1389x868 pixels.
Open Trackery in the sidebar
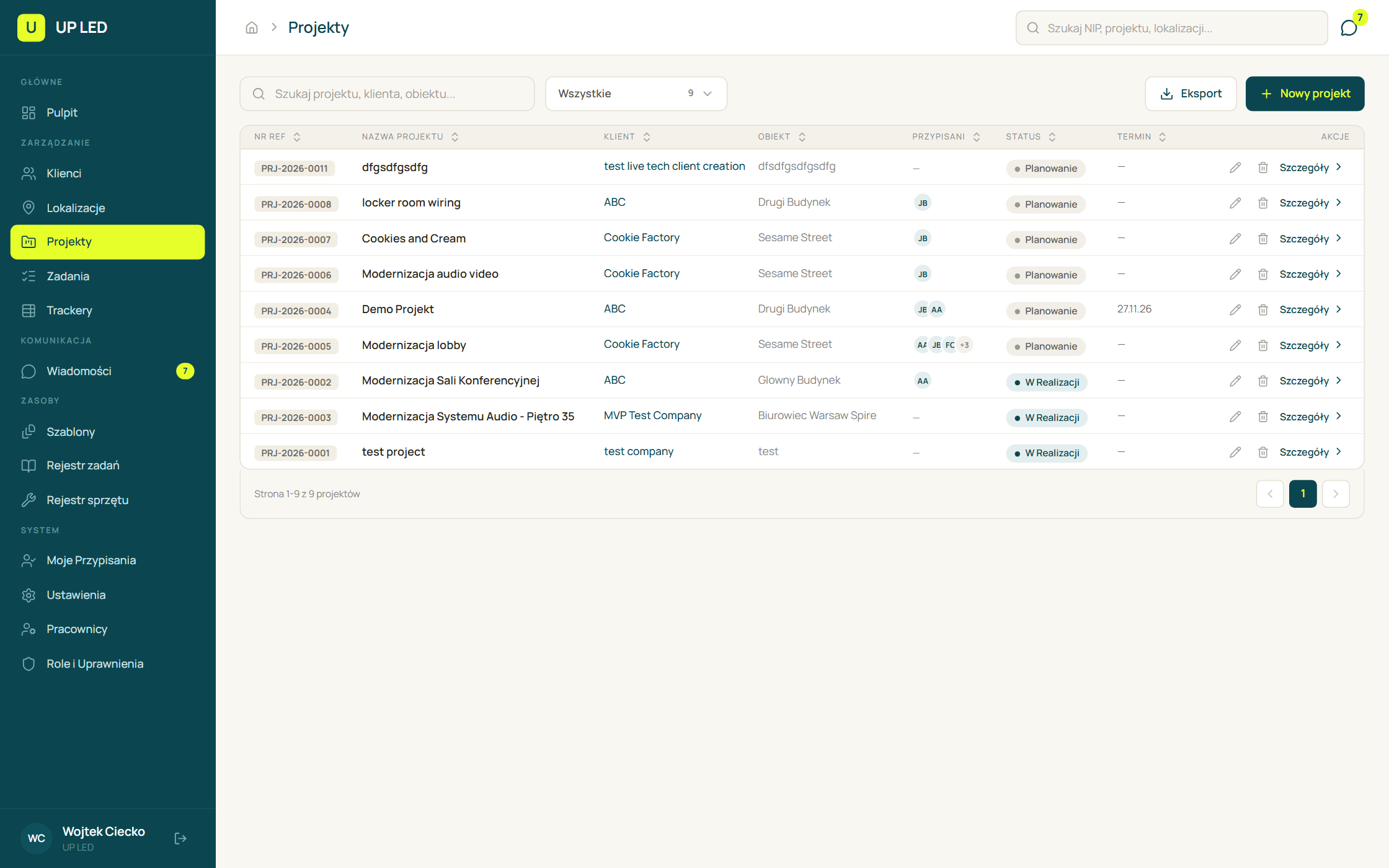click(x=107, y=311)
